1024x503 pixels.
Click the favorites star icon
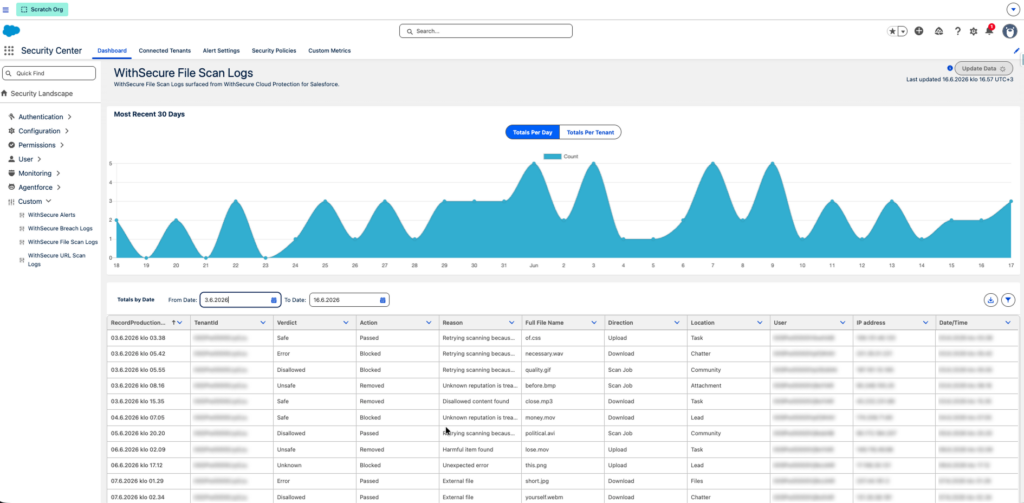[892, 31]
